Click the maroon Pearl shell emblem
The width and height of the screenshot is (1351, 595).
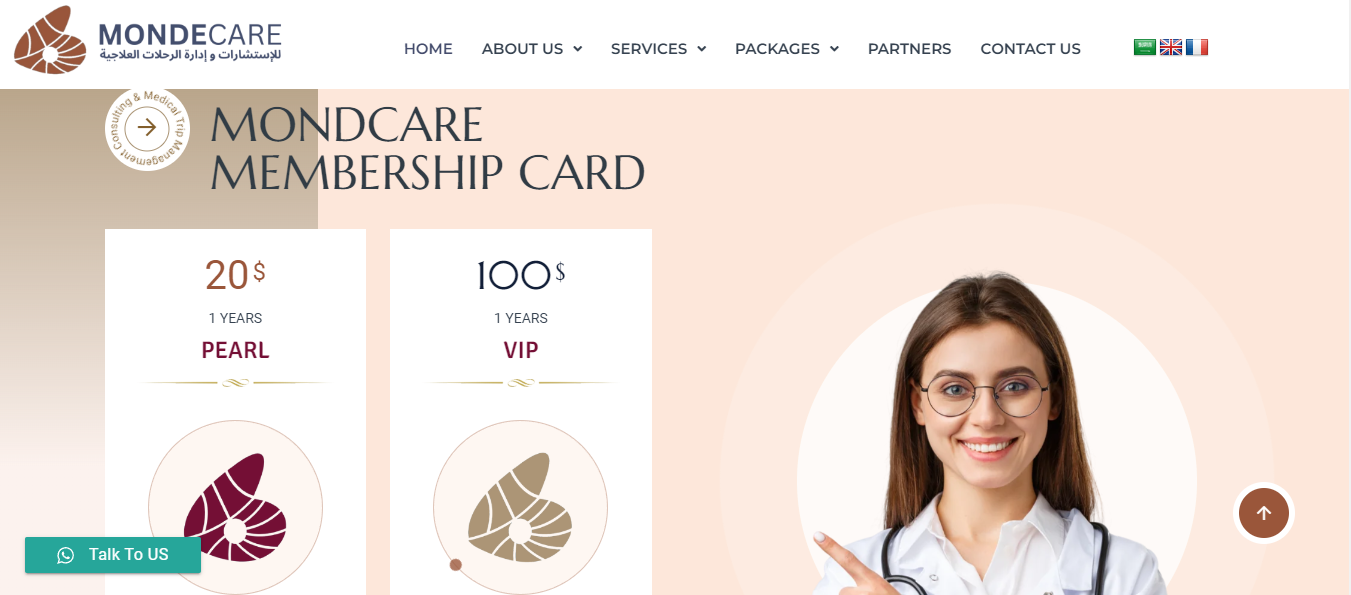pyautogui.click(x=235, y=508)
